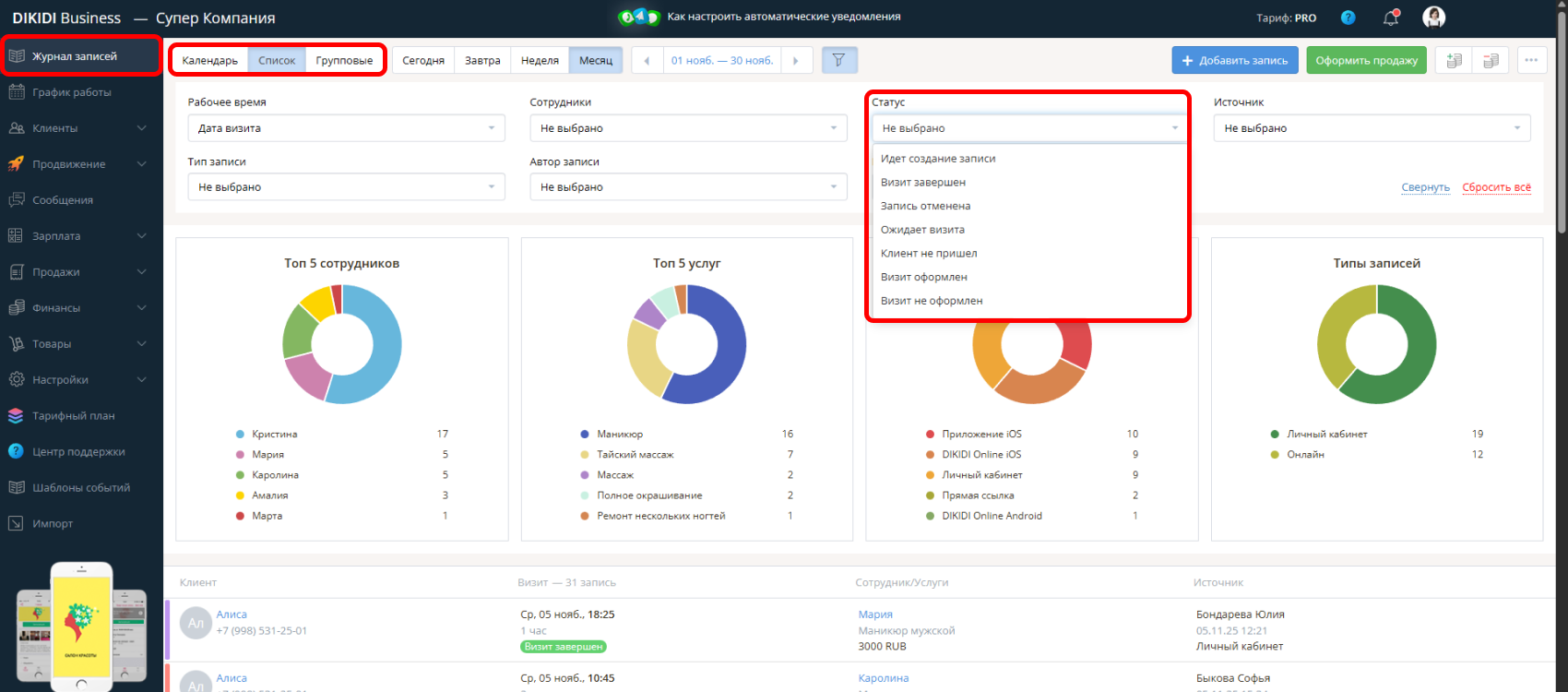Switch view to Групповые
The height and width of the screenshot is (692, 1568).
click(344, 61)
